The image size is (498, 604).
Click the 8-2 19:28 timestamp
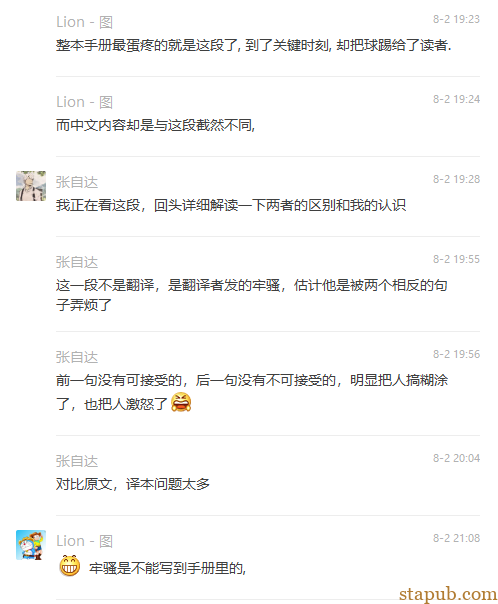coord(456,179)
